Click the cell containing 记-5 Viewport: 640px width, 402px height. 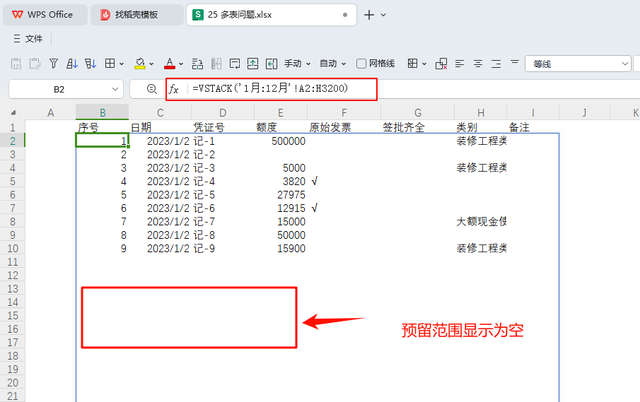pyautogui.click(x=223, y=195)
